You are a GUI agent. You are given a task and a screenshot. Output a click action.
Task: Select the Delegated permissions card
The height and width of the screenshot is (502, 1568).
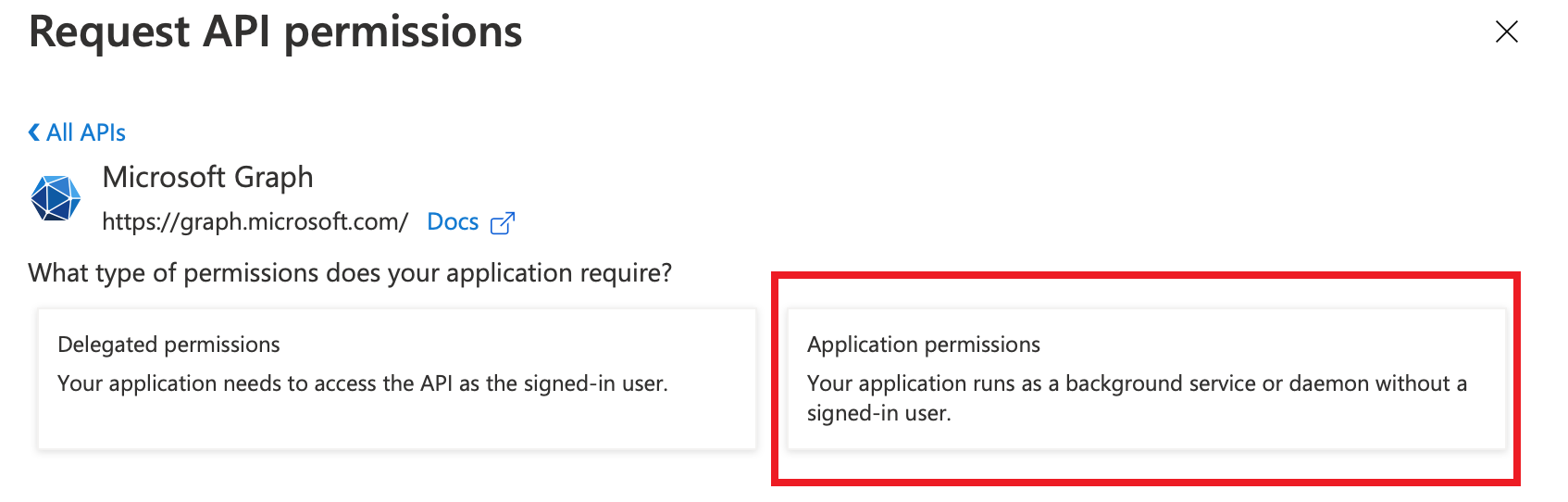tap(397, 379)
